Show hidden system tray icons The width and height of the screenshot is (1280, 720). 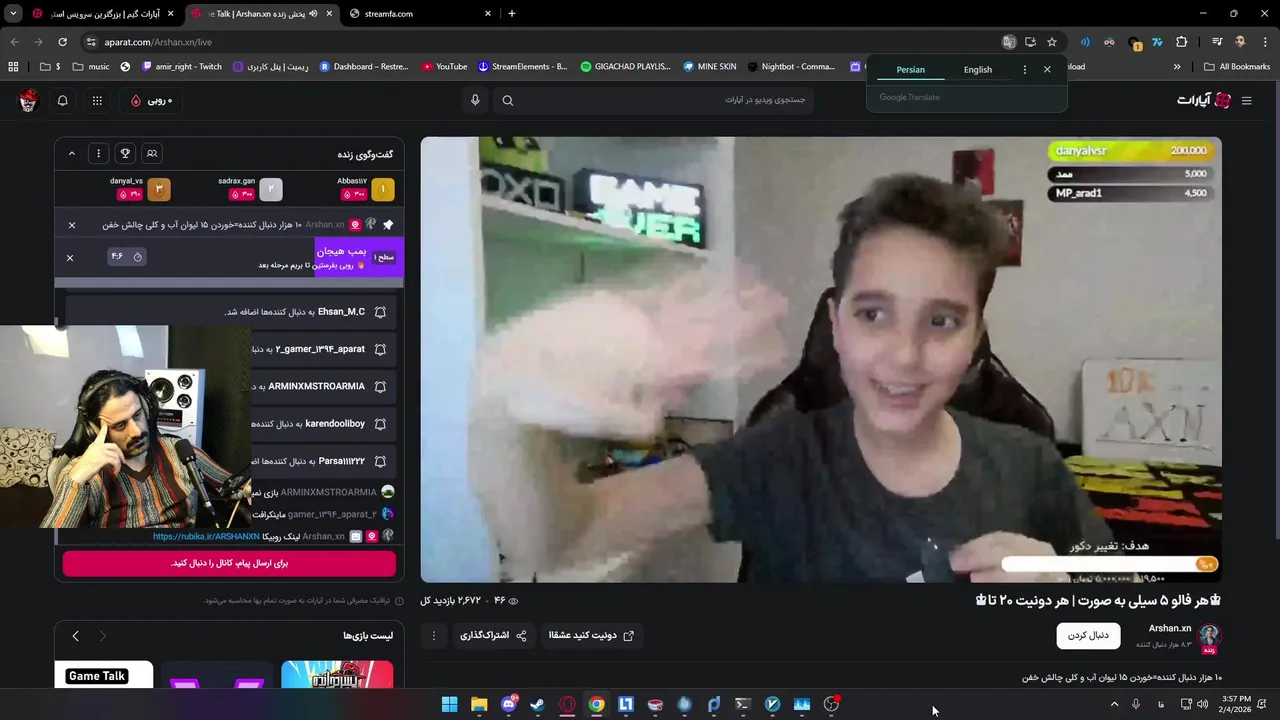pyautogui.click(x=1114, y=704)
